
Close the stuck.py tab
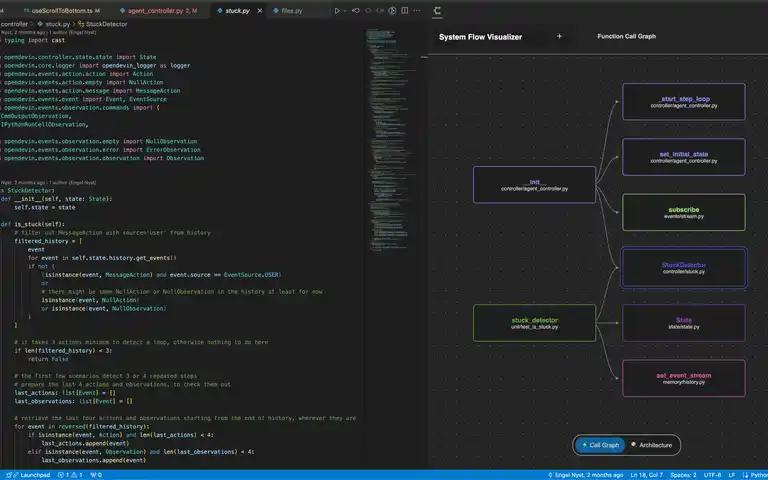[260, 10]
